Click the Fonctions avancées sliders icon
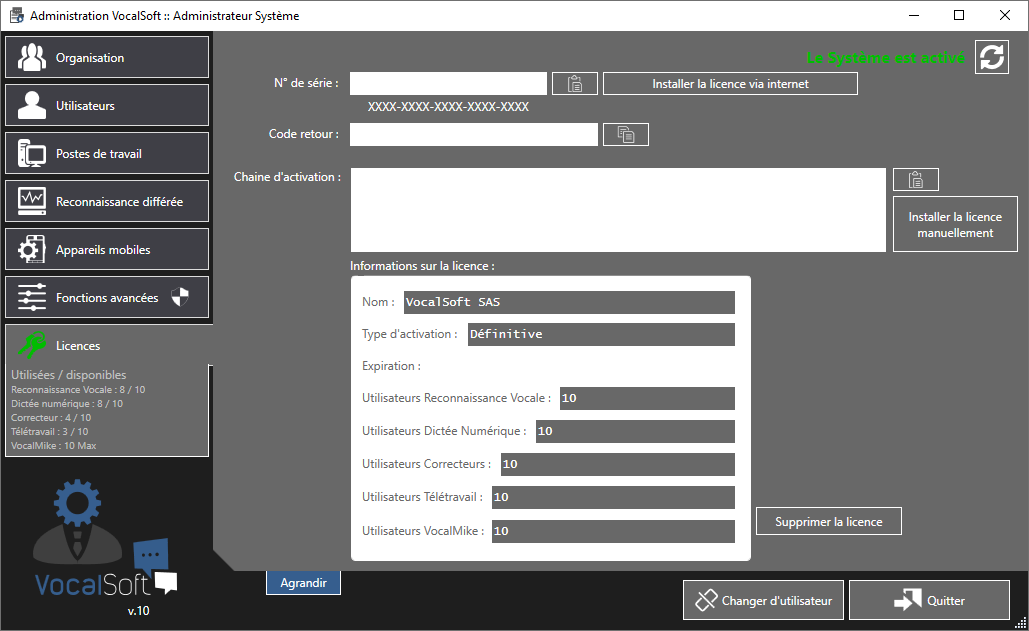1029x631 pixels. 32,297
